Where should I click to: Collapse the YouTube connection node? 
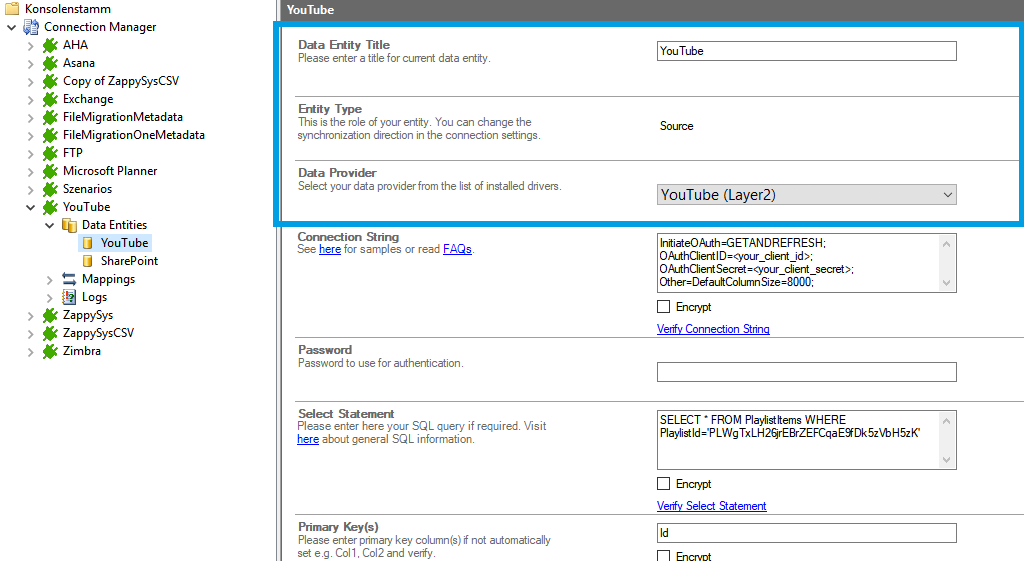point(31,207)
